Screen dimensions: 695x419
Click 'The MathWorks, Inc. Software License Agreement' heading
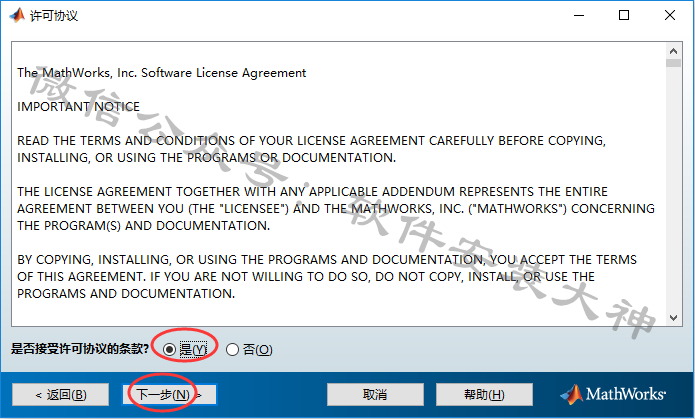click(x=162, y=73)
